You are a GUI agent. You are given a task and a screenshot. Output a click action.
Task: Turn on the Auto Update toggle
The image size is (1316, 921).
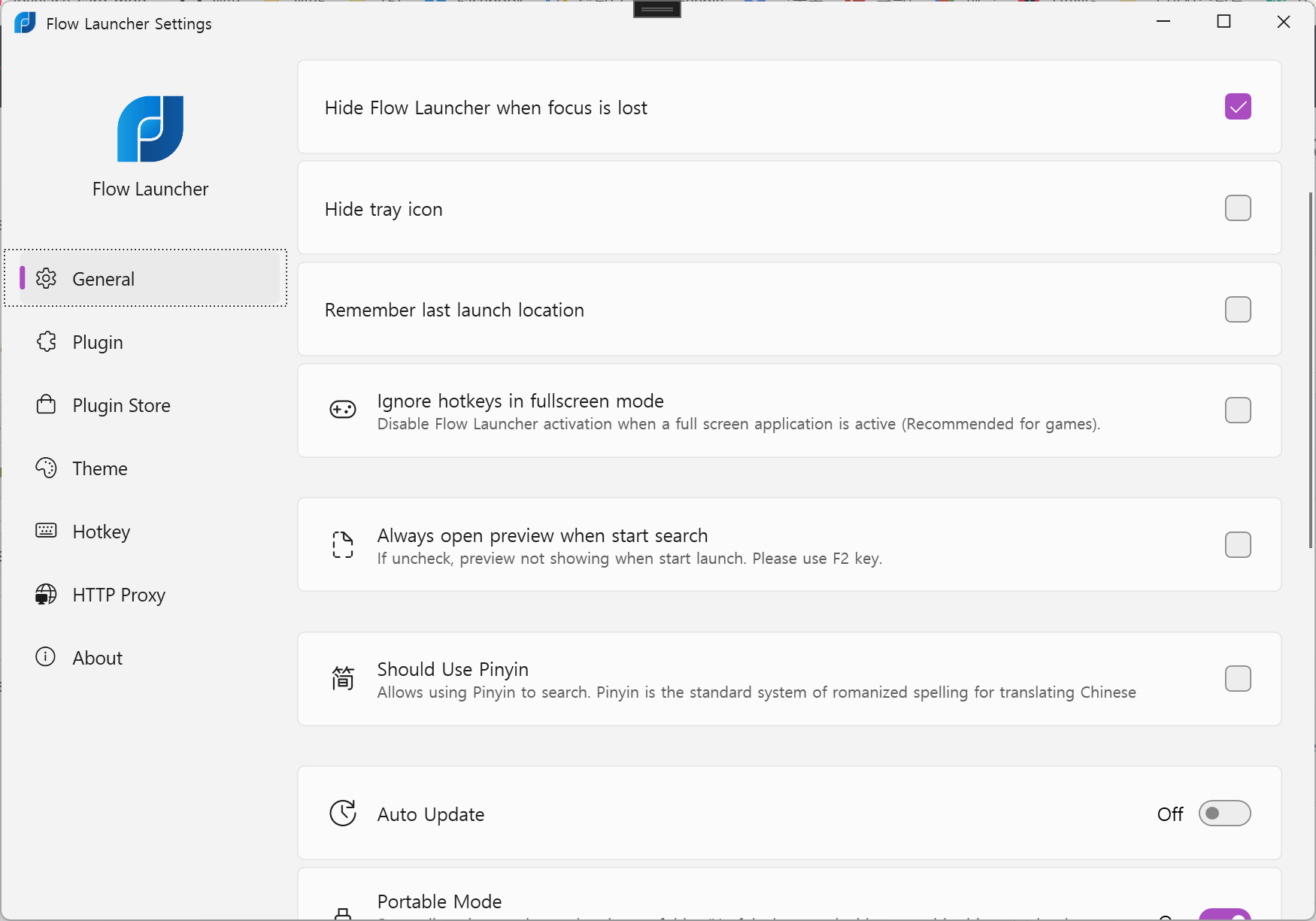click(1225, 813)
